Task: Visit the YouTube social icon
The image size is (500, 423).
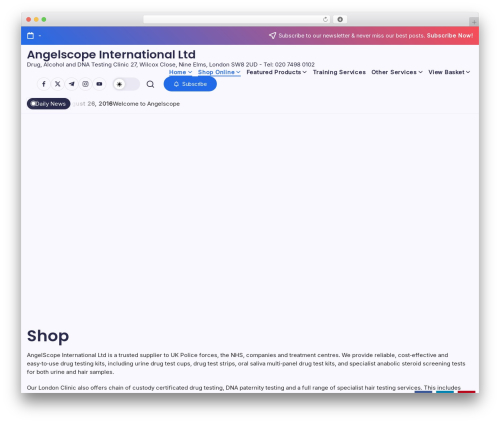Action: click(x=99, y=84)
